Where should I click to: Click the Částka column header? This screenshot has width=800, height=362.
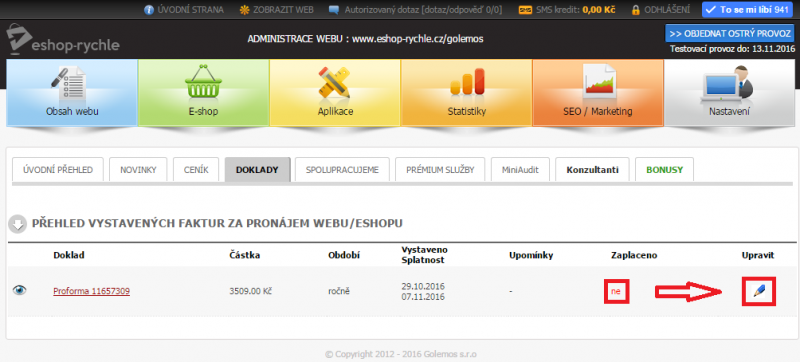[x=245, y=255]
